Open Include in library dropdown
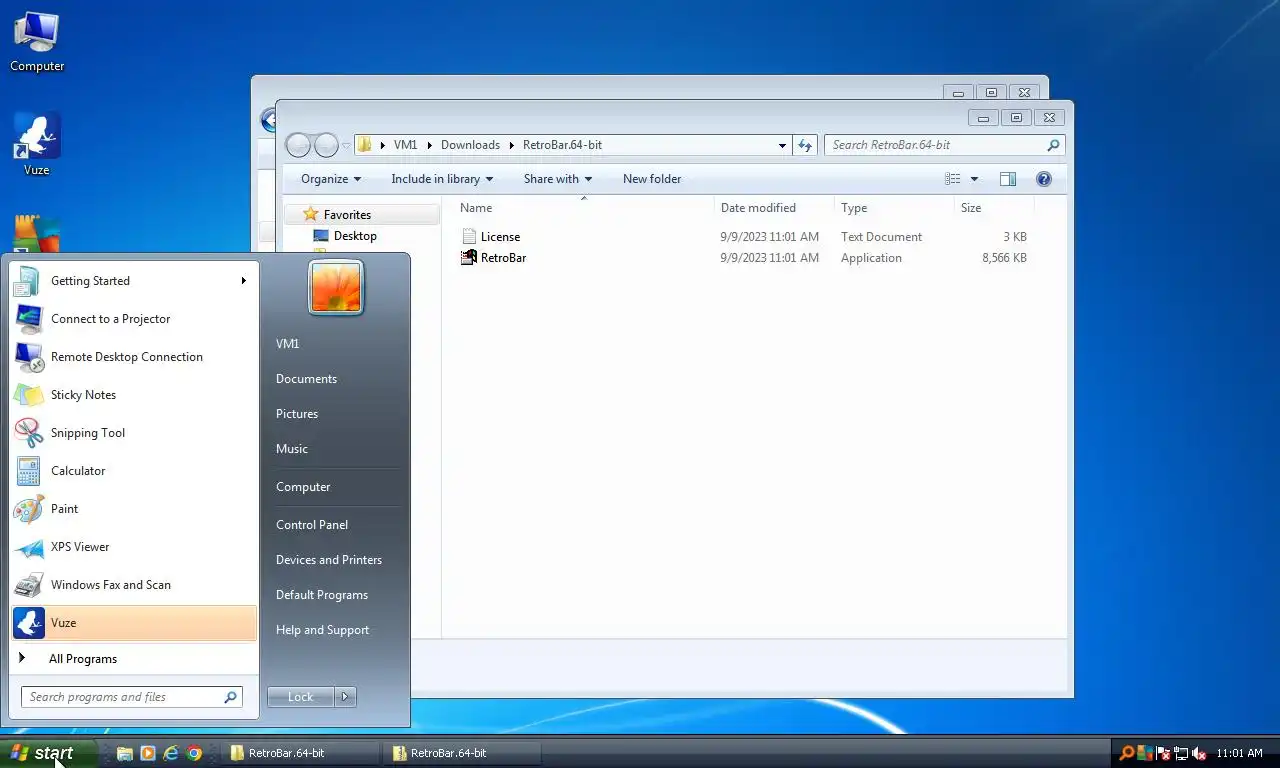Viewport: 1280px width, 768px height. point(442,179)
